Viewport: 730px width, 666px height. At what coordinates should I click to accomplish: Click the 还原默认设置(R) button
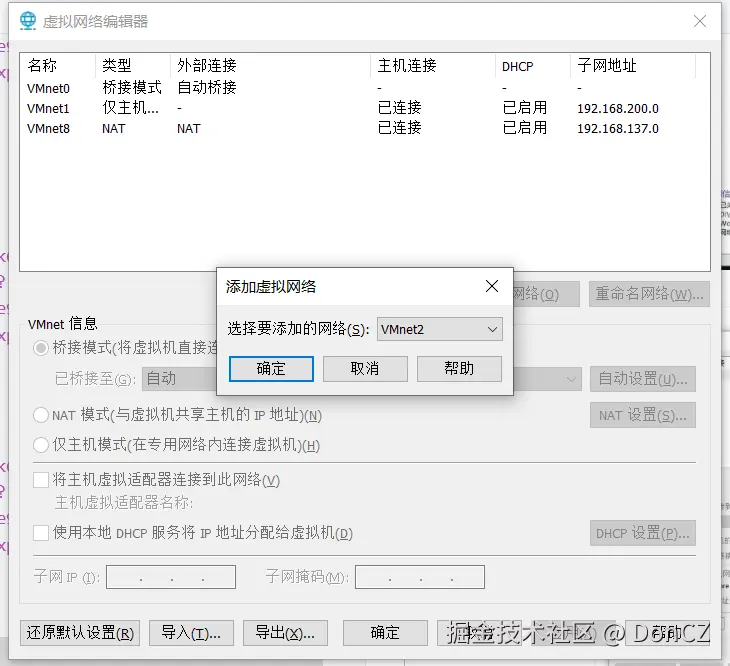click(80, 633)
